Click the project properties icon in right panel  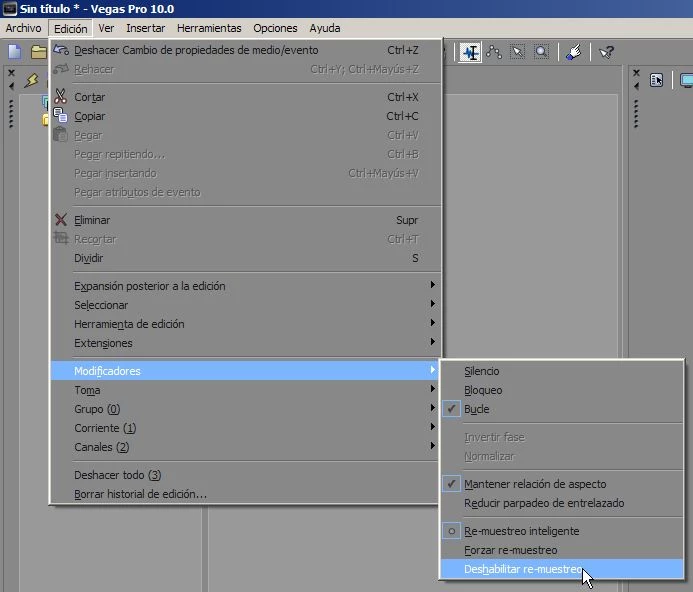click(x=656, y=80)
